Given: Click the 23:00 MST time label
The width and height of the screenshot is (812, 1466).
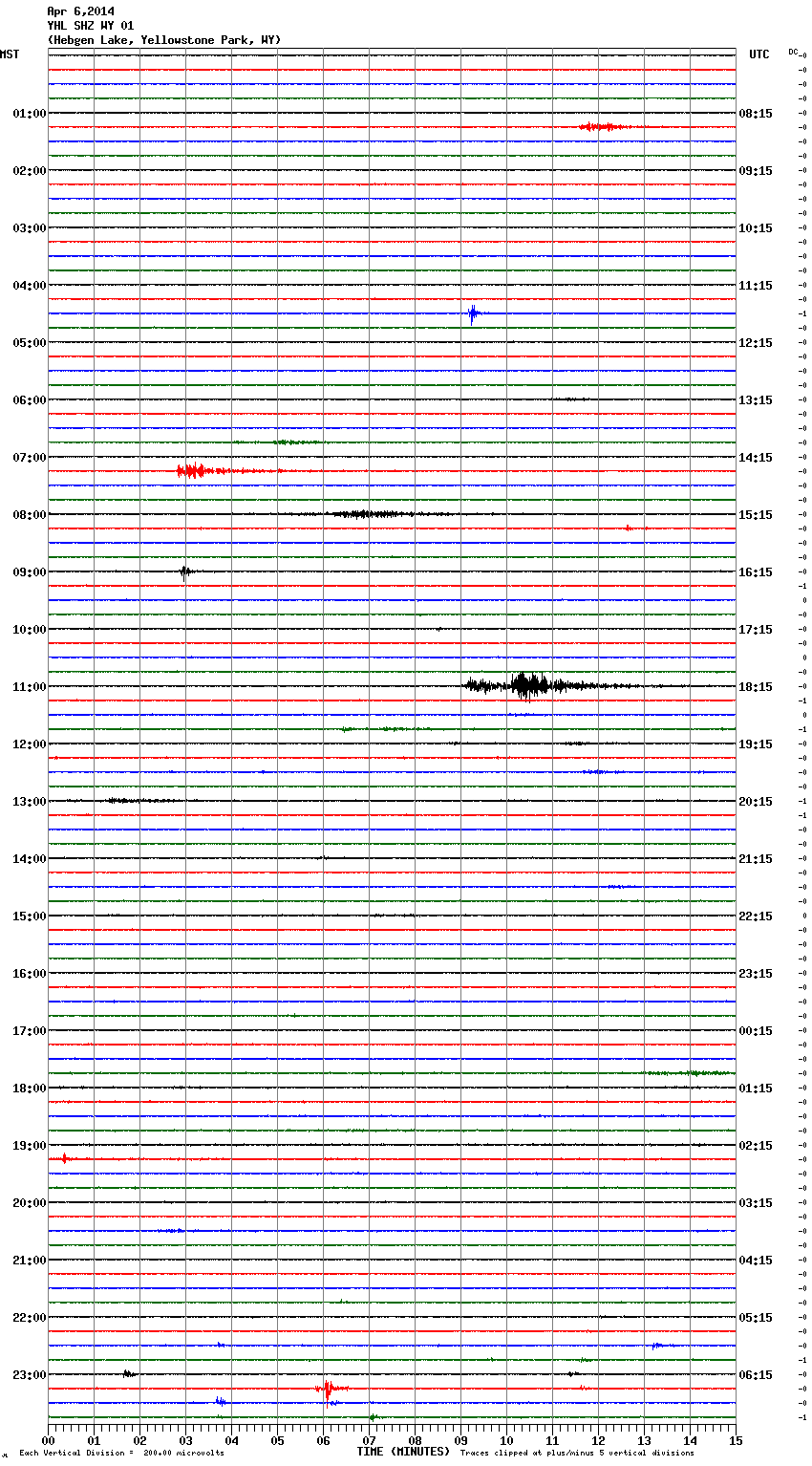Looking at the screenshot, I should pyautogui.click(x=29, y=1375).
